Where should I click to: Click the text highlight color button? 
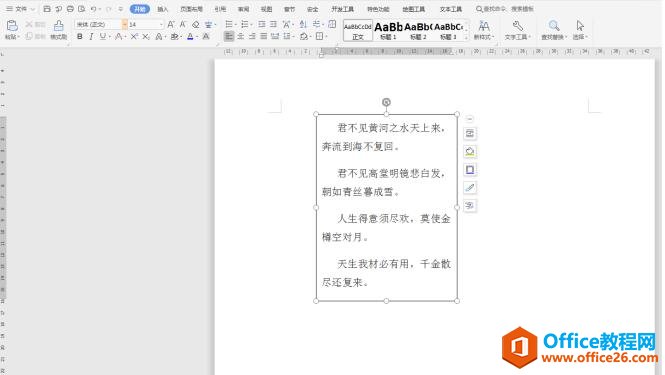(174, 37)
